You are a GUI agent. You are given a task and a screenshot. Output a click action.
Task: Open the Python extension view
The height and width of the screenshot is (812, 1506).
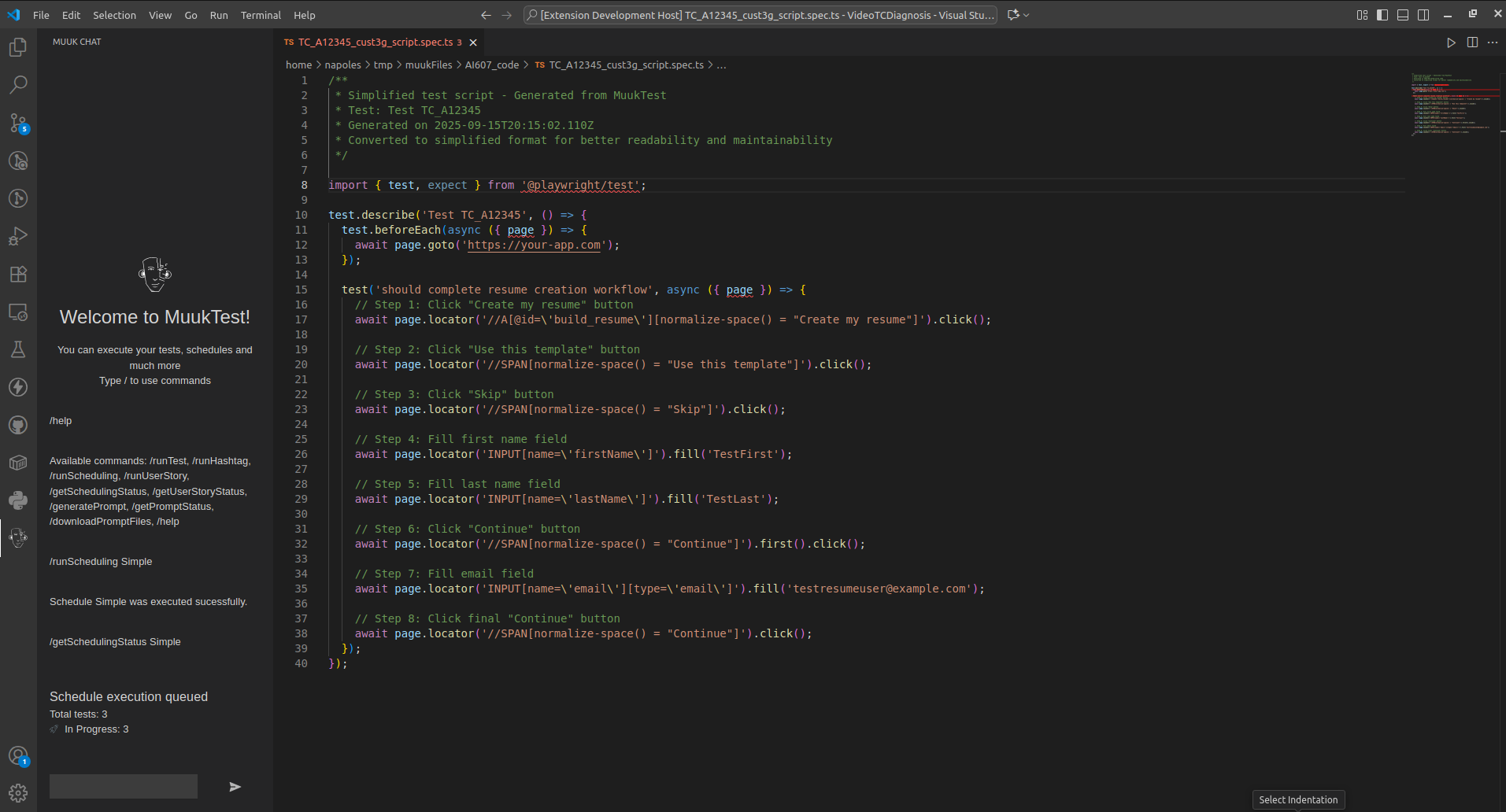click(x=18, y=500)
